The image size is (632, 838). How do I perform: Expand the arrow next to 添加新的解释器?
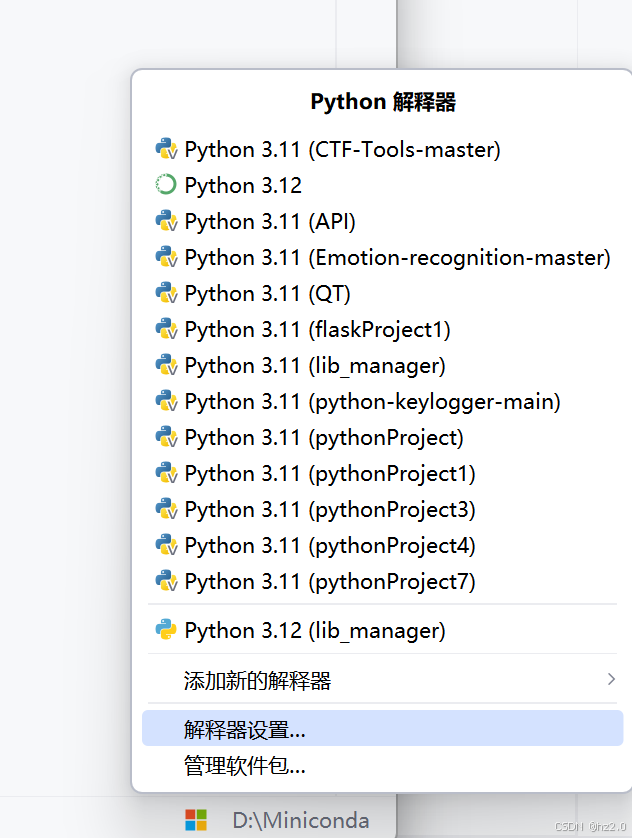click(612, 679)
